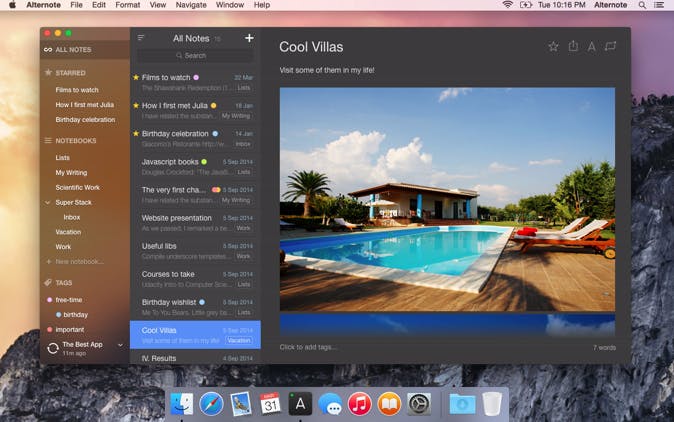Screen dimensions: 674x422
Task: Click the Search field in notes list
Action: tap(195, 55)
